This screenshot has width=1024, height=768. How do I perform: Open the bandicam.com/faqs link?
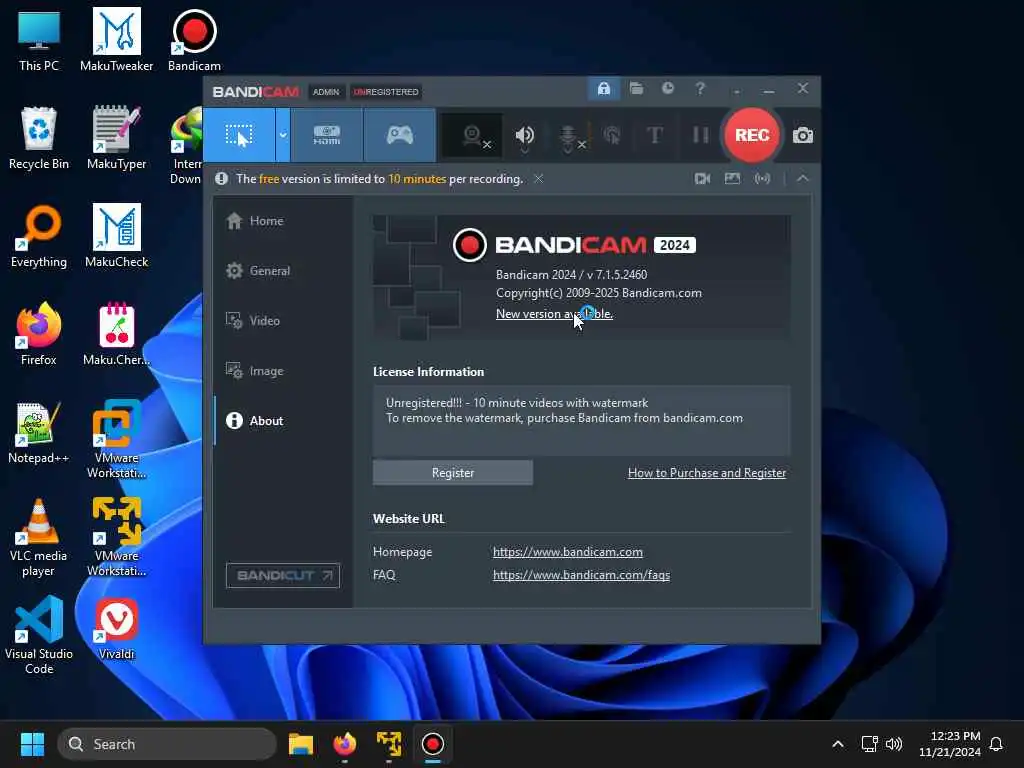pos(581,575)
